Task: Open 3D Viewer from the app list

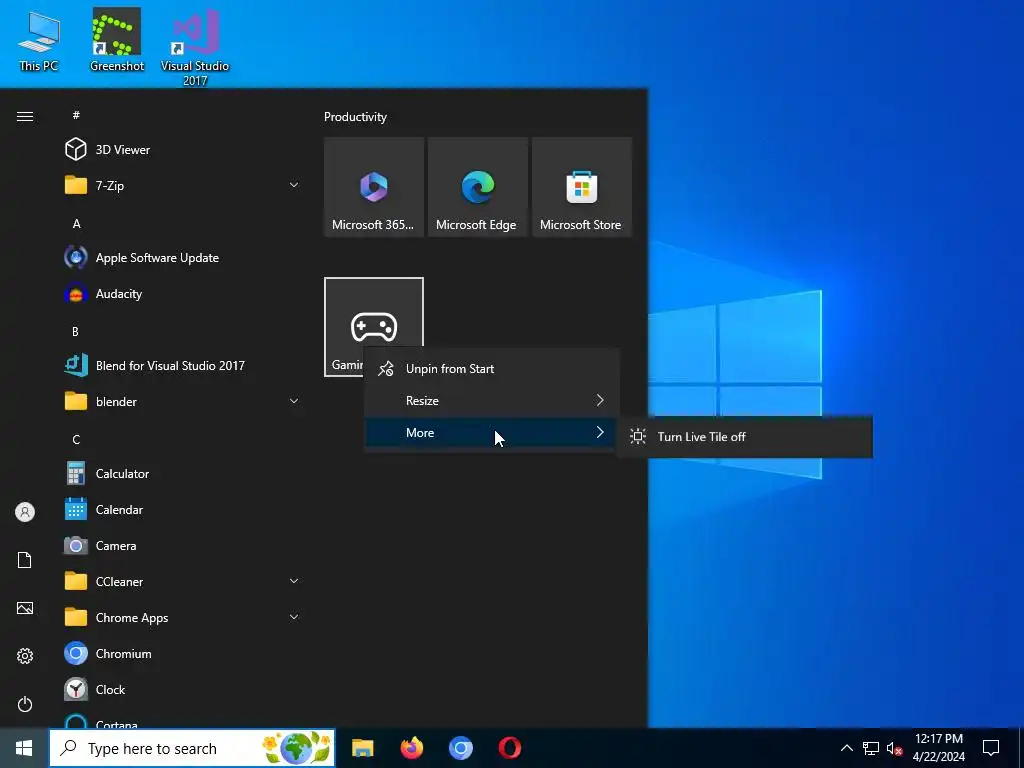Action: (x=183, y=150)
